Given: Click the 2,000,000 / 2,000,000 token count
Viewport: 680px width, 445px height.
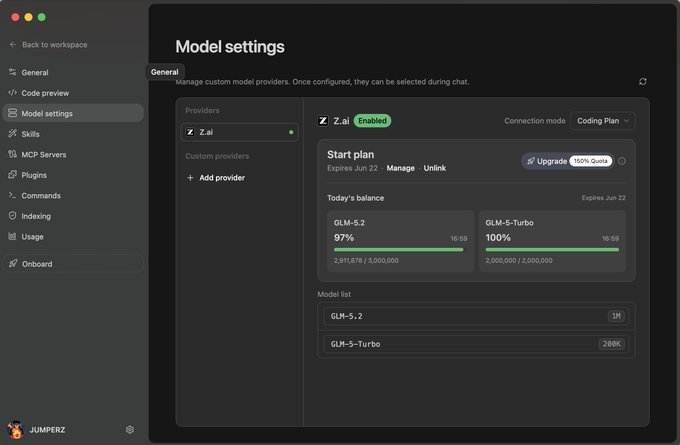Looking at the screenshot, I should point(519,261).
